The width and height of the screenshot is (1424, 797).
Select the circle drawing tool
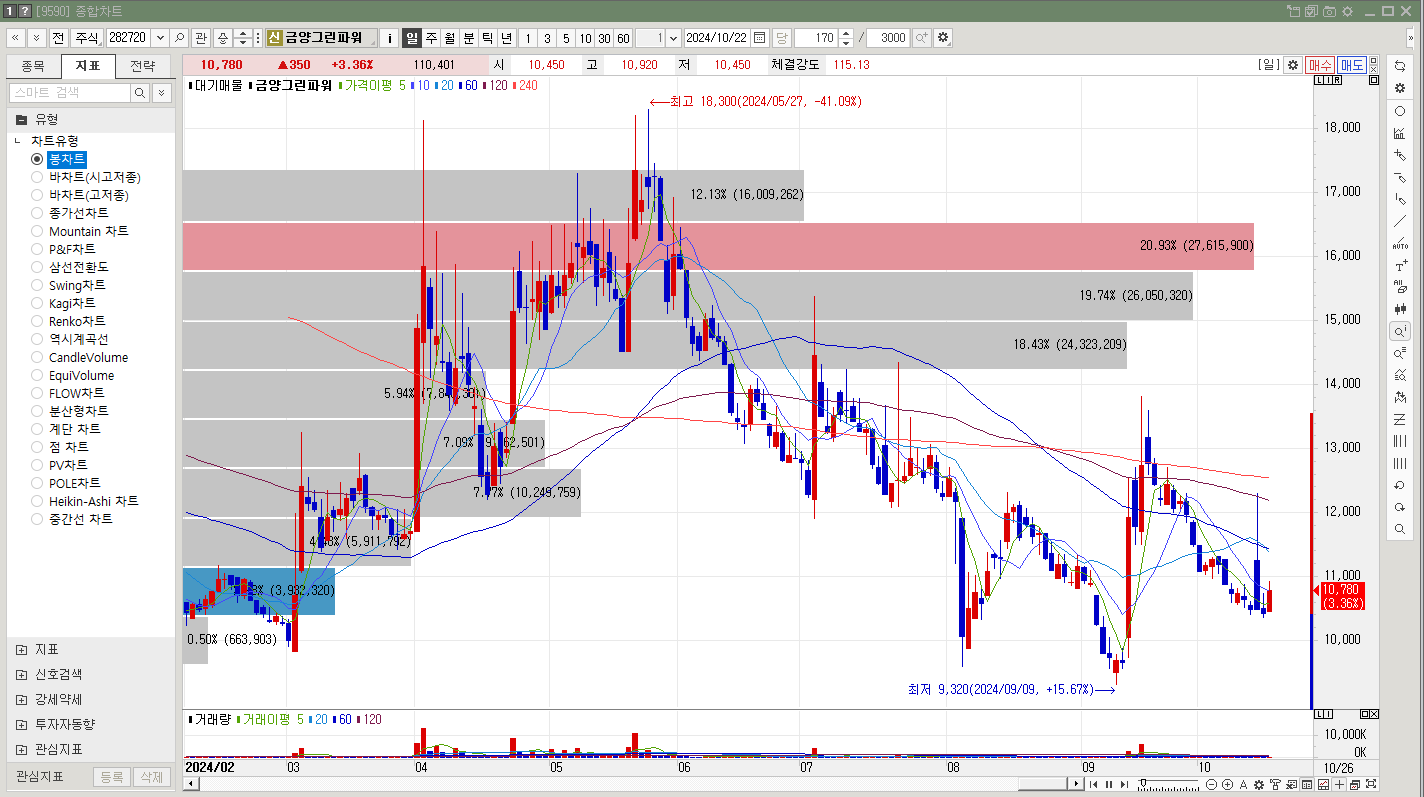1400,111
